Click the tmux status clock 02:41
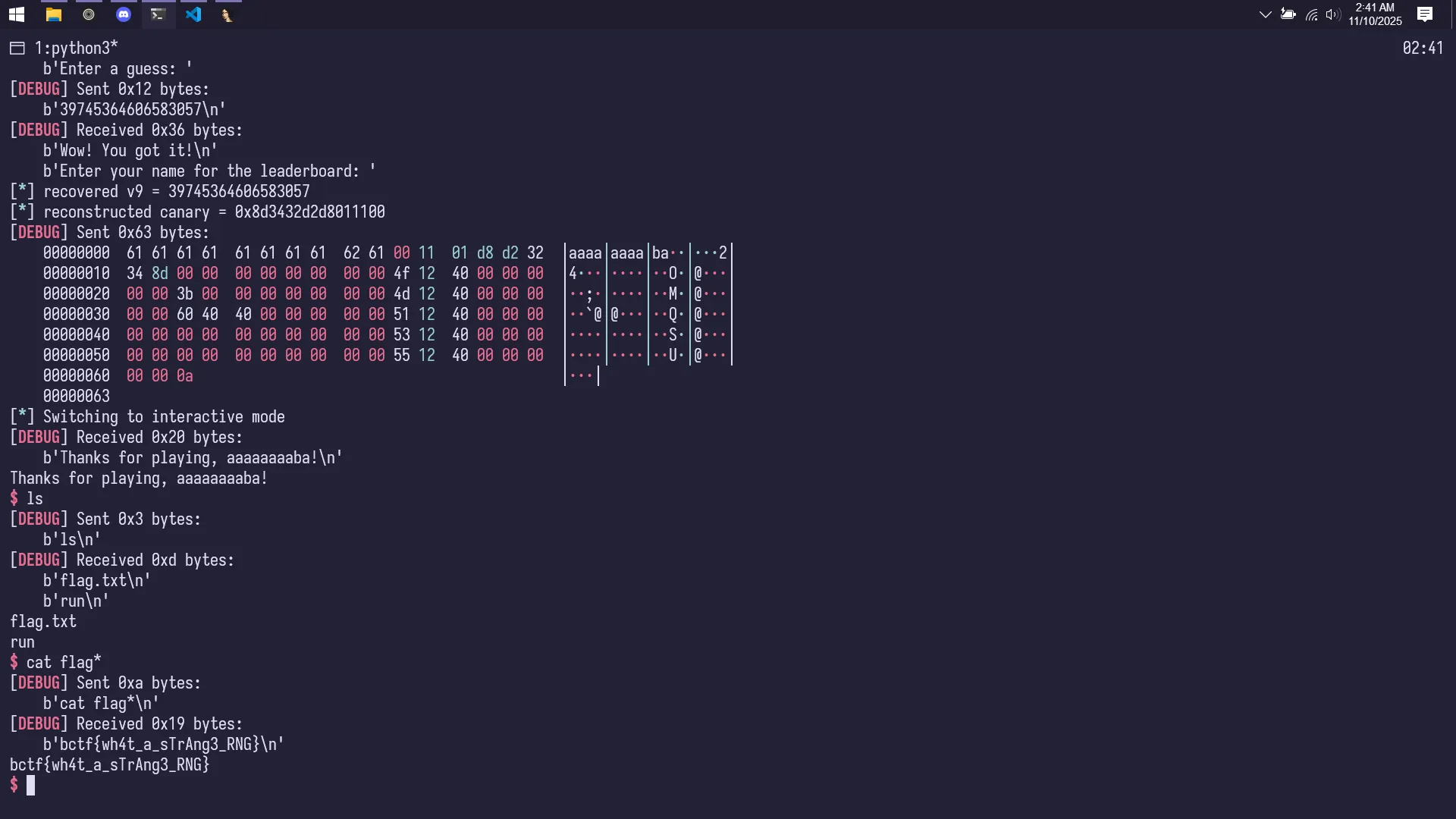 [x=1423, y=49]
